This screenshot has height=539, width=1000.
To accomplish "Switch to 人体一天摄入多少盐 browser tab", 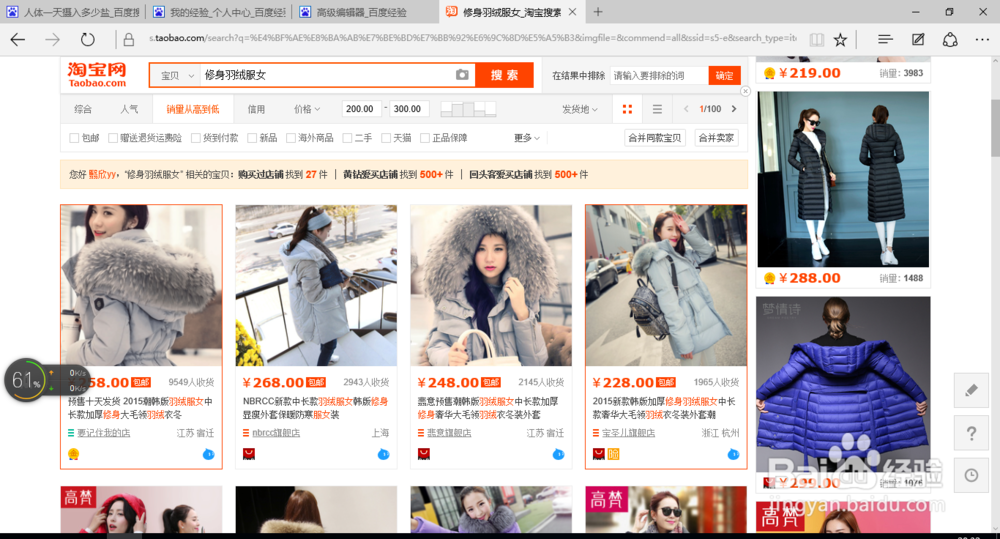I will pos(73,11).
